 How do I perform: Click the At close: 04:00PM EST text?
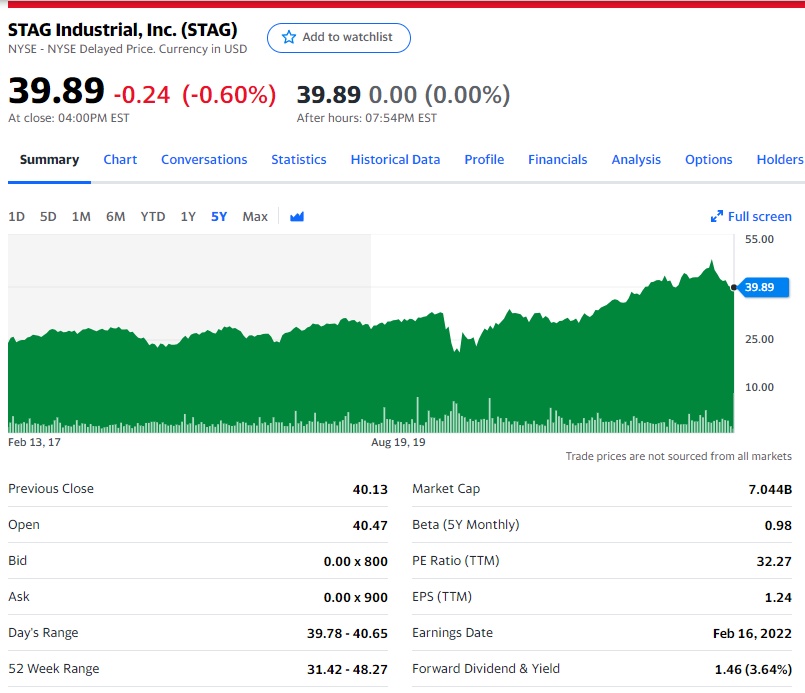coord(69,118)
